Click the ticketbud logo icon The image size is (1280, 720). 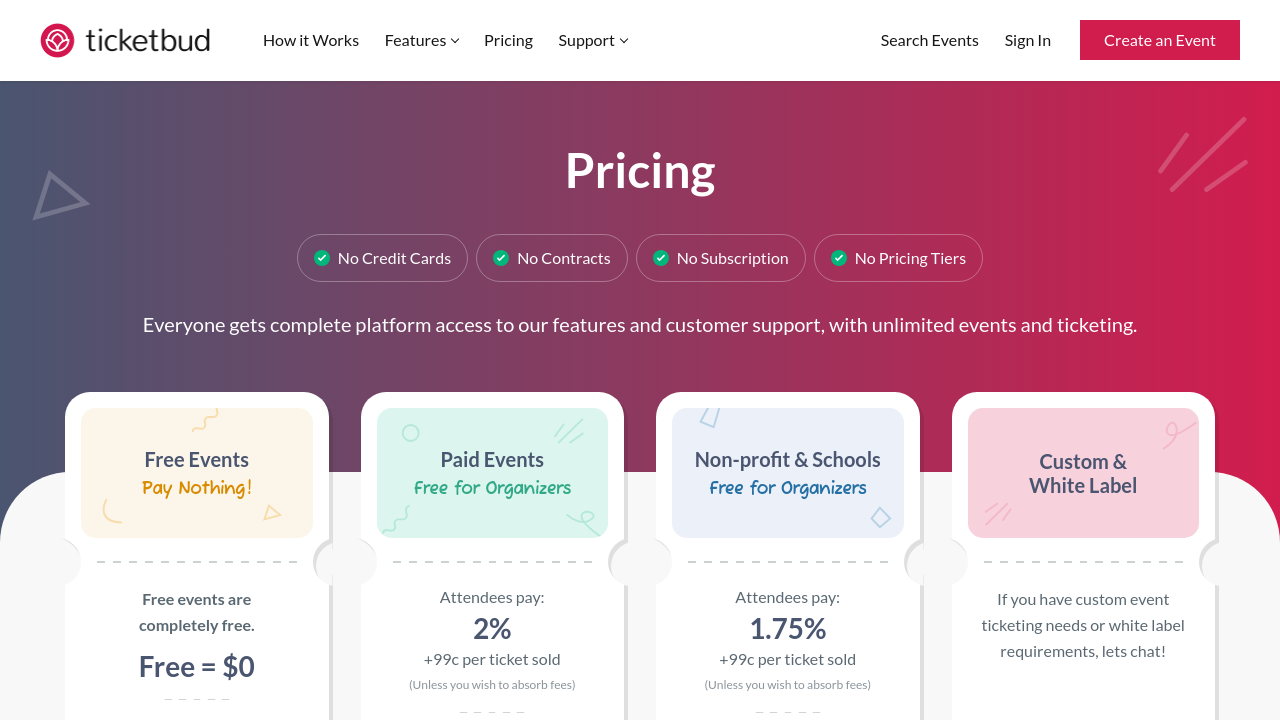tap(57, 40)
